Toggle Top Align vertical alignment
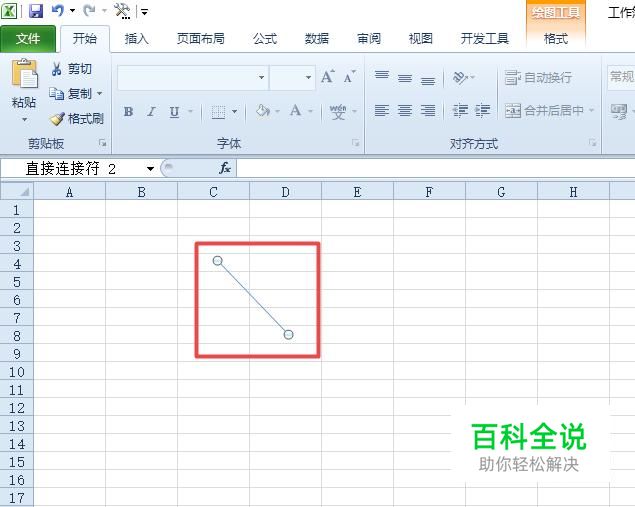The height and width of the screenshot is (507, 635). (381, 77)
